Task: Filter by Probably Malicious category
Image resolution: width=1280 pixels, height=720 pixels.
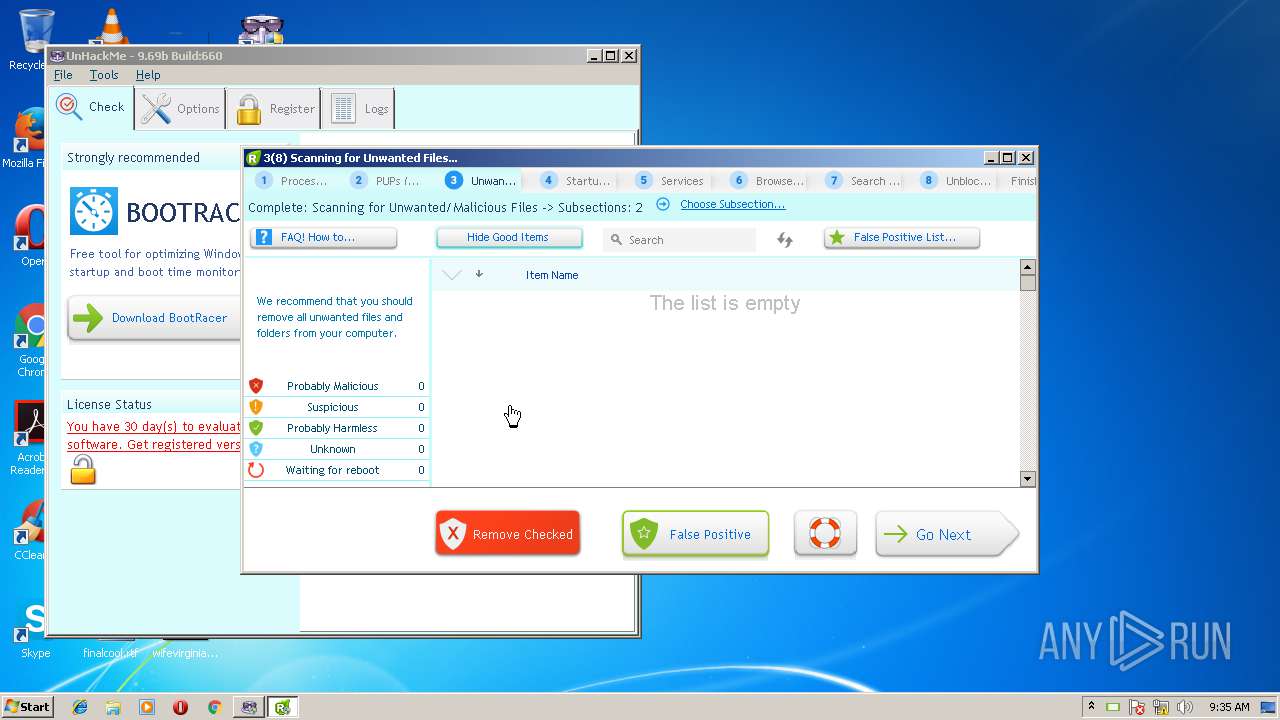Action: click(x=337, y=386)
